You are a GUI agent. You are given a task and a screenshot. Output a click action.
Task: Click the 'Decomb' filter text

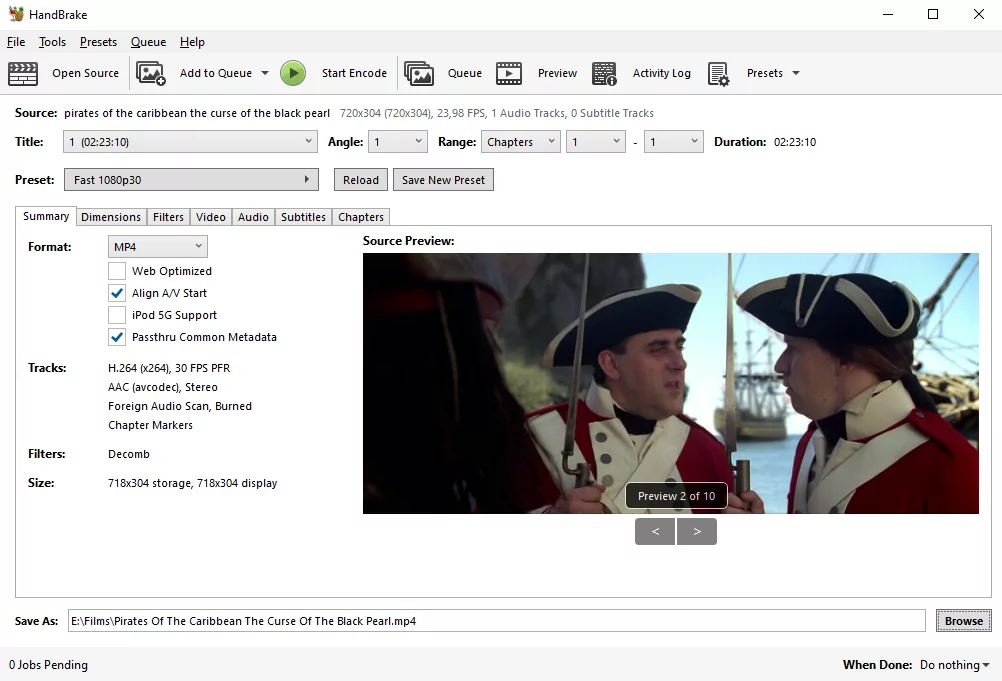[128, 454]
